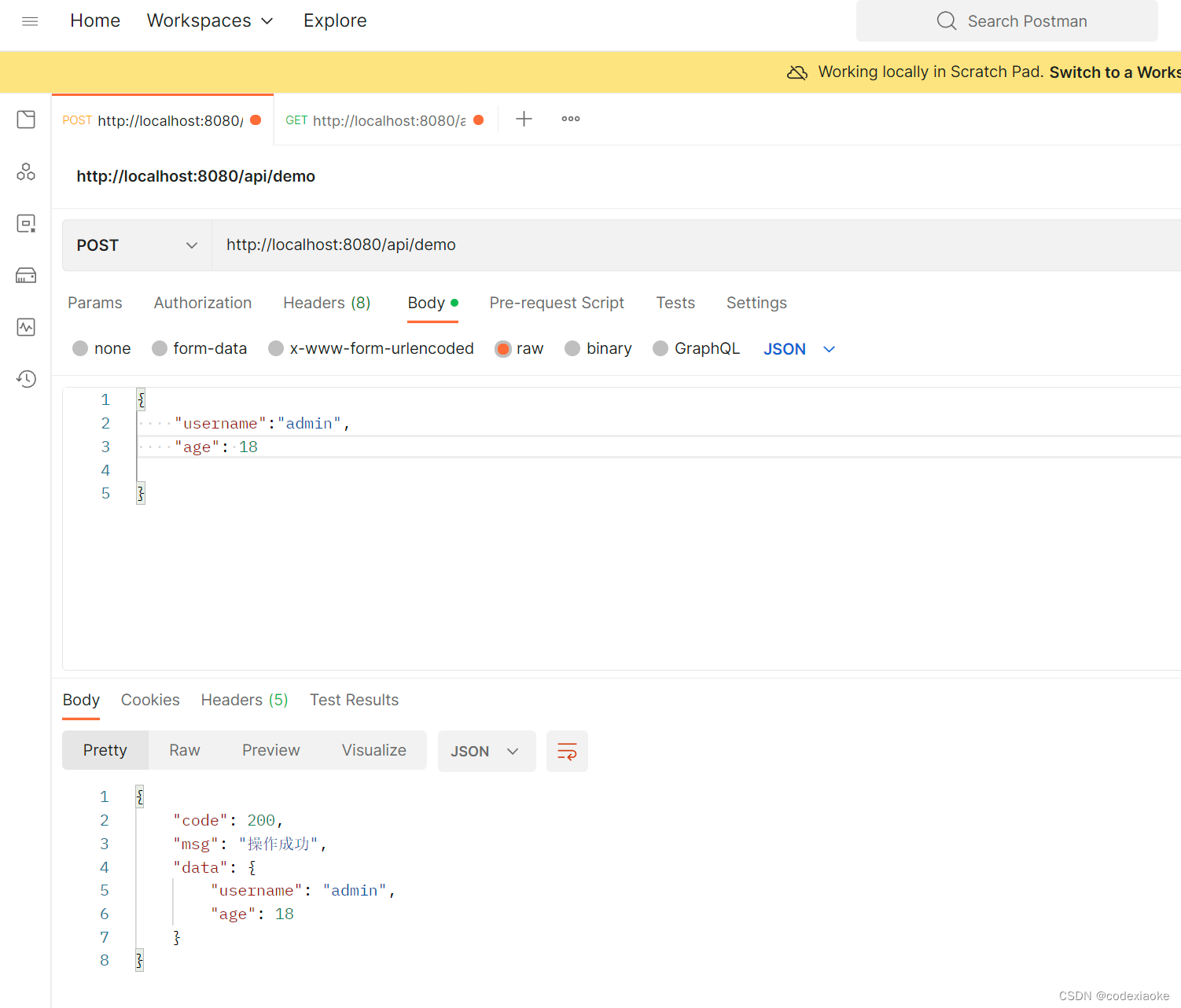Select the Raw response view
1181x1008 pixels.
185,751
